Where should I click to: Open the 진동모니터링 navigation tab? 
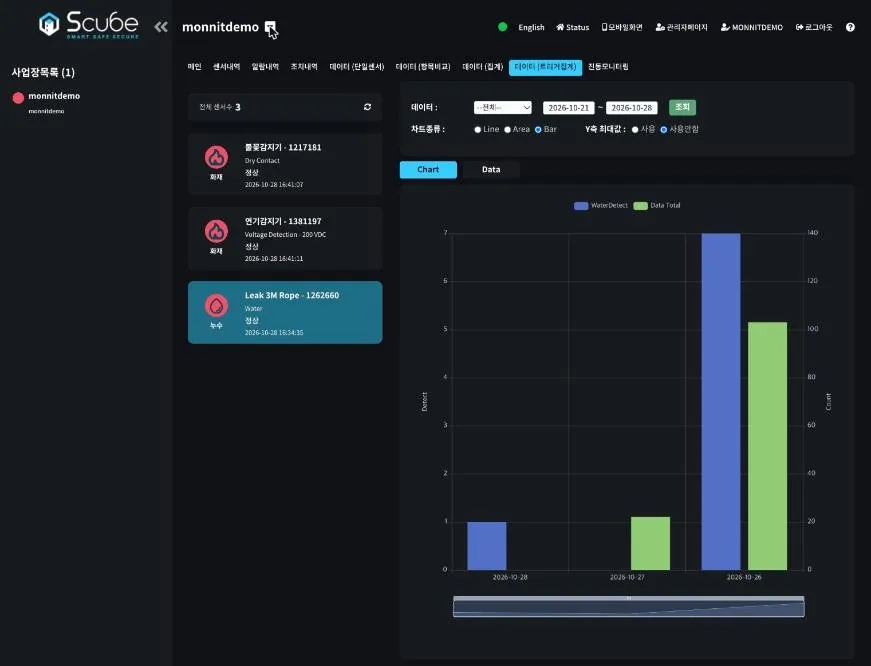[x=608, y=67]
